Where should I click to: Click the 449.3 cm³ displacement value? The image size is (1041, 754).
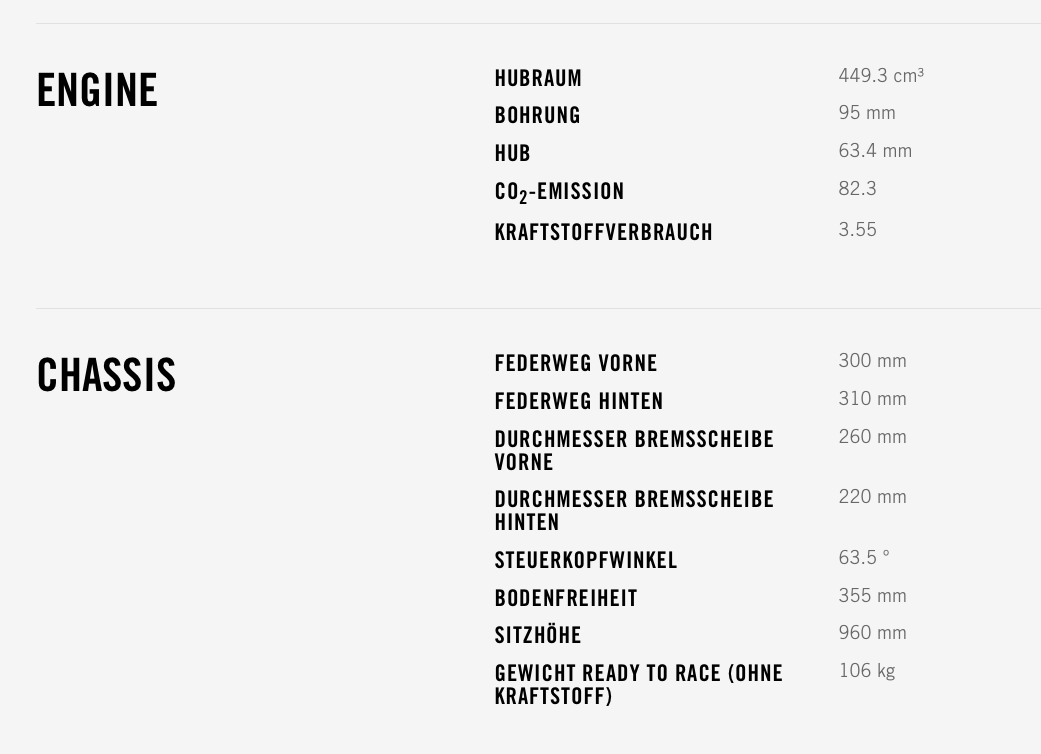click(880, 76)
